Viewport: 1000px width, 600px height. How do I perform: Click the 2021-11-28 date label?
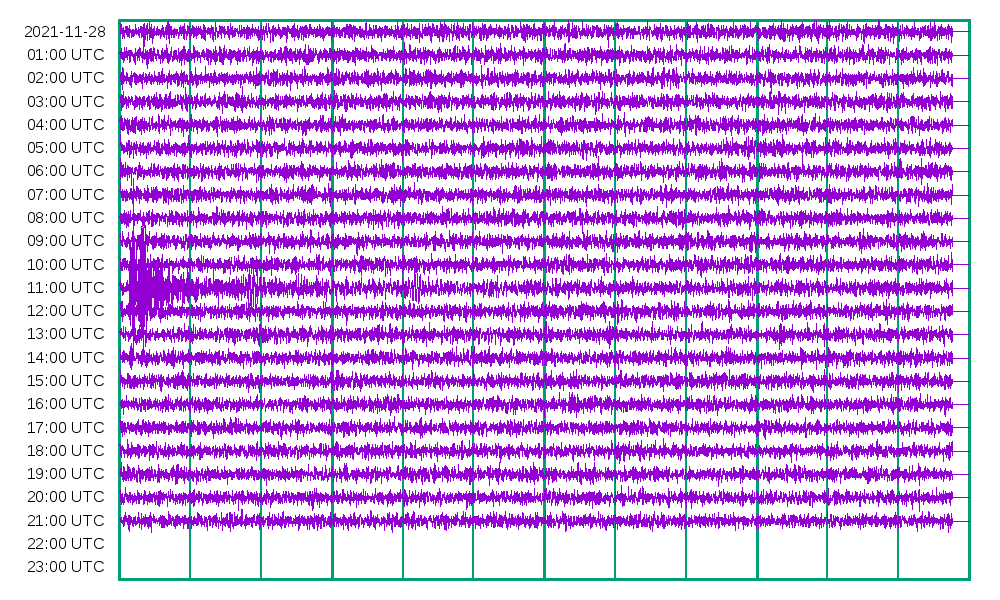(64, 32)
